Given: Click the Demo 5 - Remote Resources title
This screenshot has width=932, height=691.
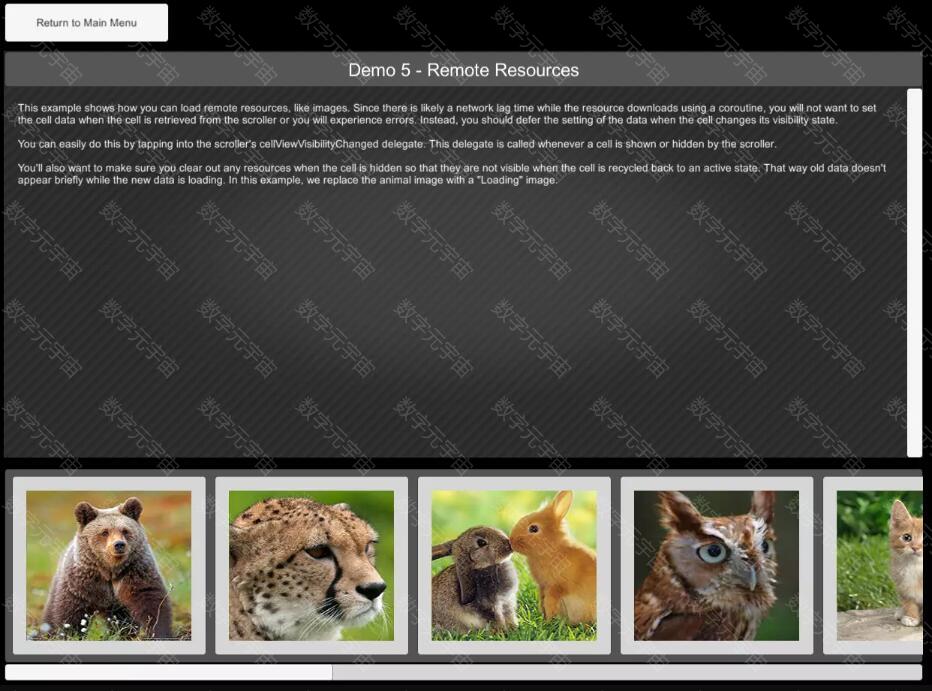Looking at the screenshot, I should pos(463,70).
